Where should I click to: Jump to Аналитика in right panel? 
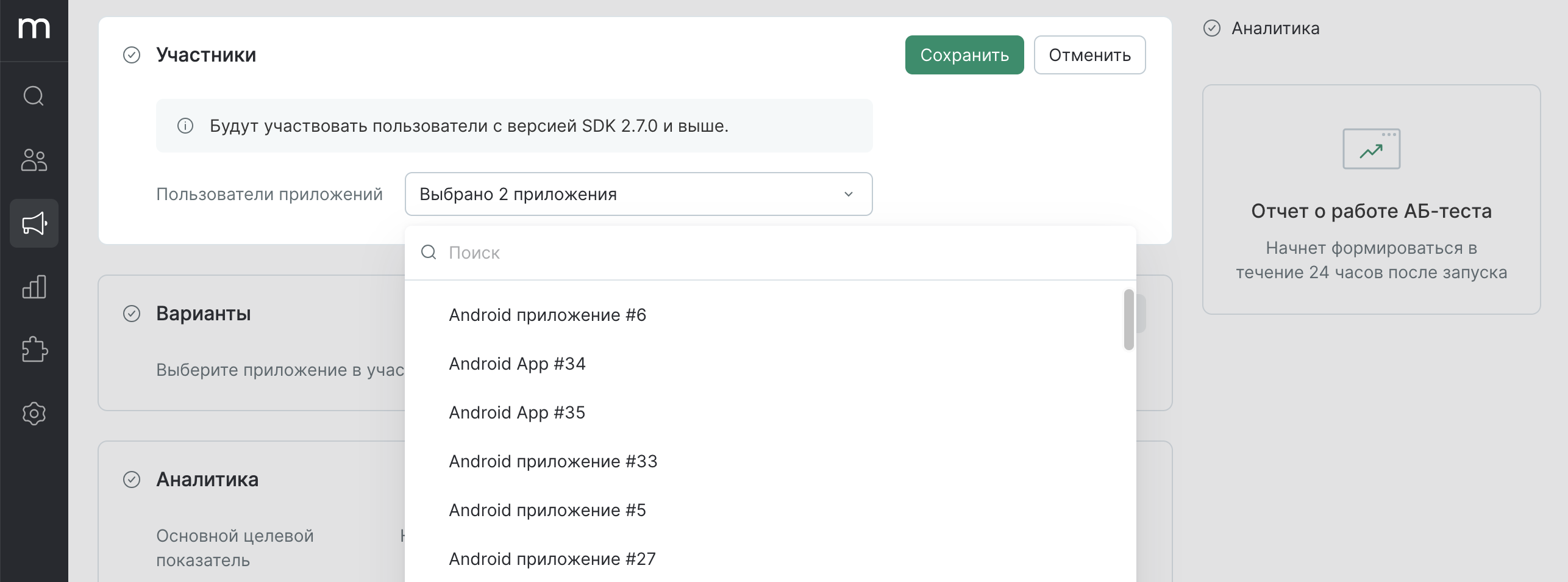click(1275, 28)
